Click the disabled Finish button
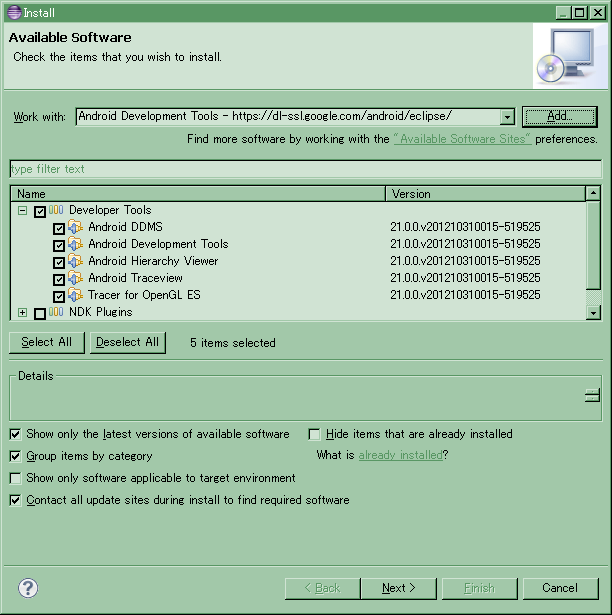The image size is (612, 615). 479,588
